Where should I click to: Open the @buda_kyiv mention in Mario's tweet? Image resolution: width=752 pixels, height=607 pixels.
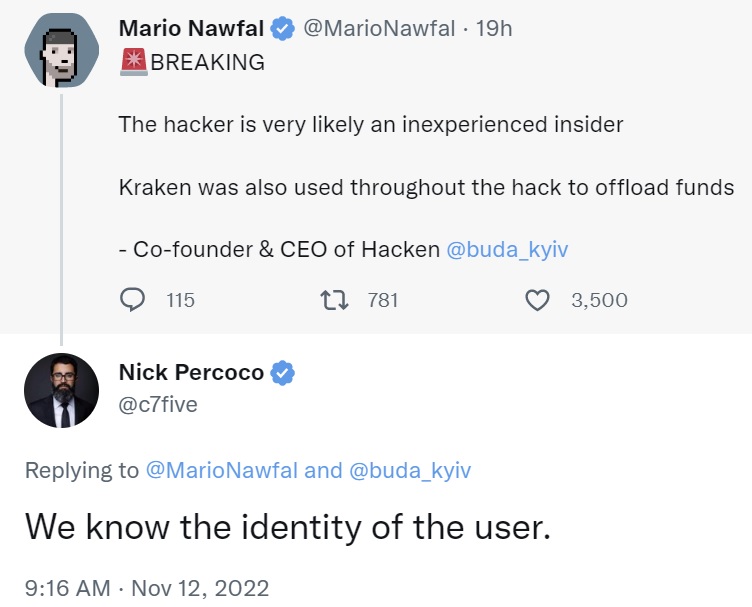[x=507, y=249]
